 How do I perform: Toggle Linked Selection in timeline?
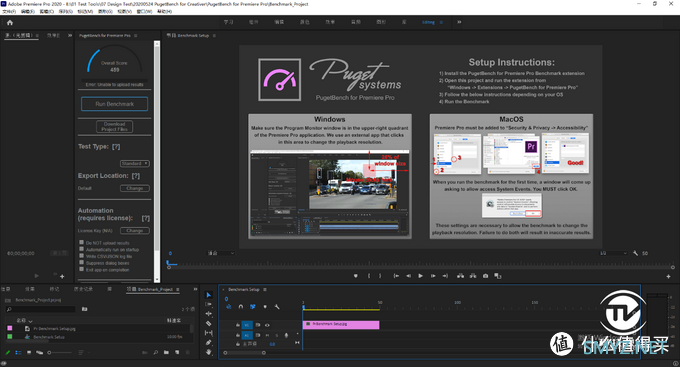pos(253,307)
